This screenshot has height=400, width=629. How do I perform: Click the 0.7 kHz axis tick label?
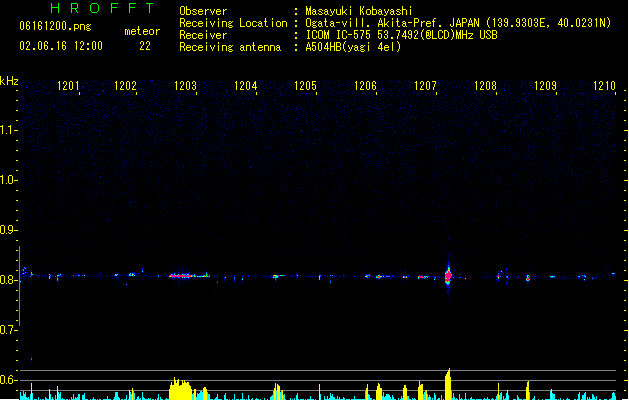(x=7, y=330)
